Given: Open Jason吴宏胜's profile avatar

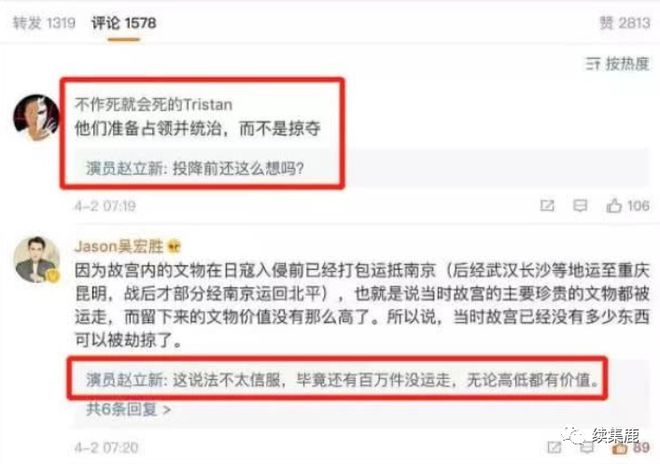Looking at the screenshot, I should tap(36, 259).
